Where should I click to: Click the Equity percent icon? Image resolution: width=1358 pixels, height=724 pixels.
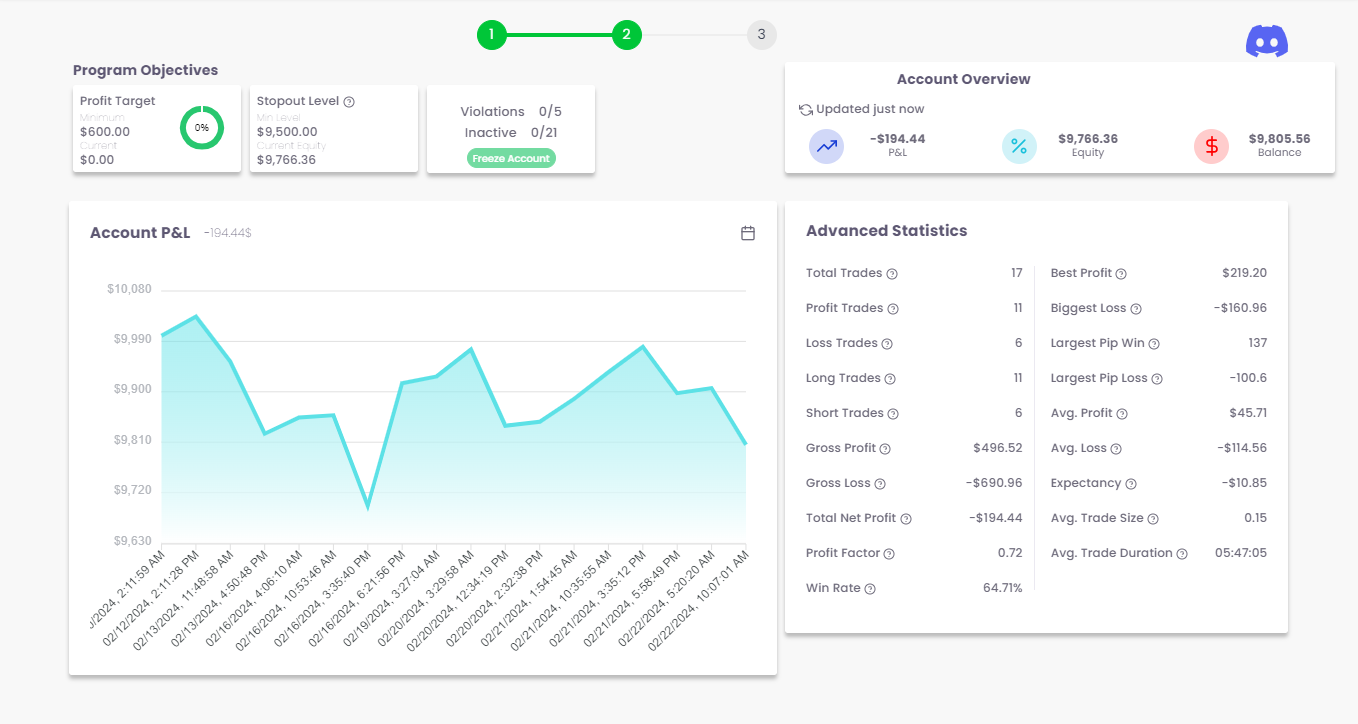[1019, 146]
